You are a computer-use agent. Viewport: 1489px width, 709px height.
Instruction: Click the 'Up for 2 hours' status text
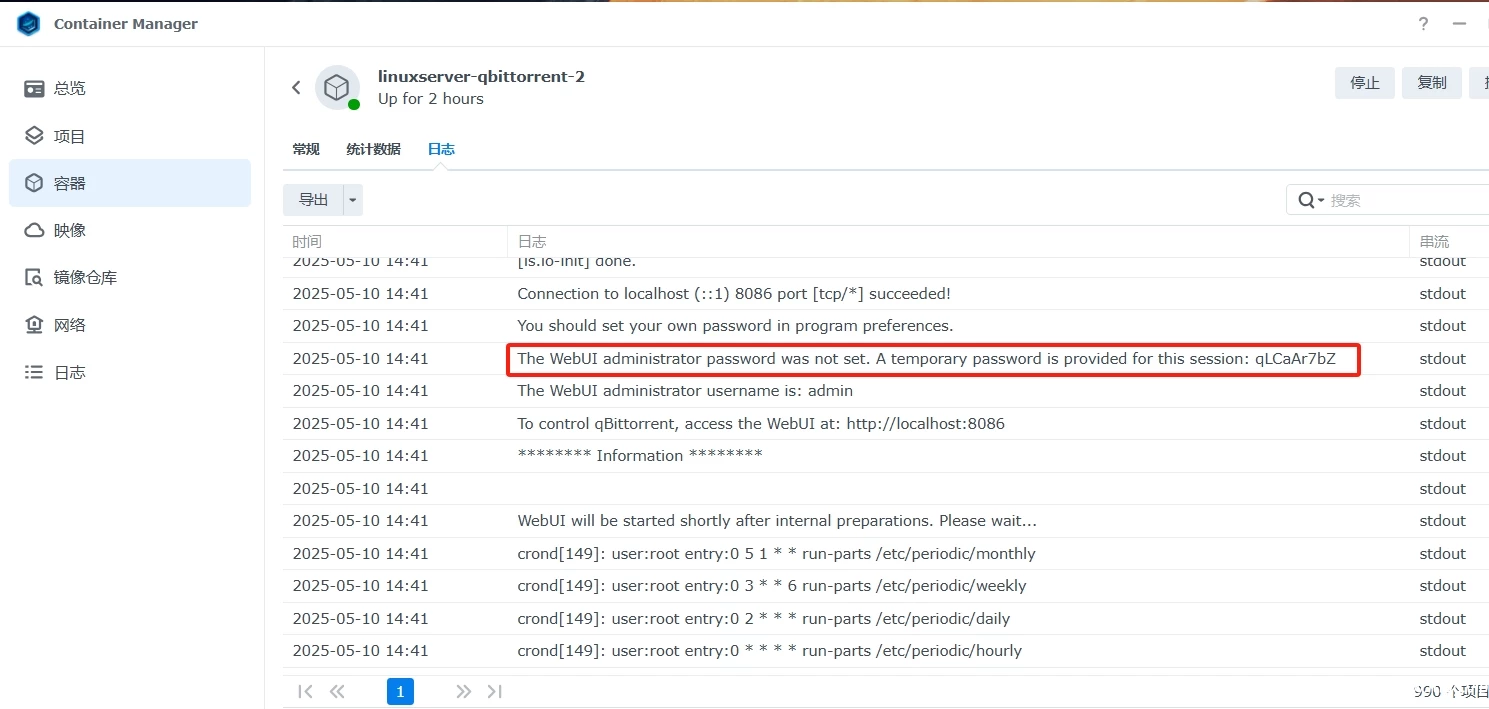(431, 99)
